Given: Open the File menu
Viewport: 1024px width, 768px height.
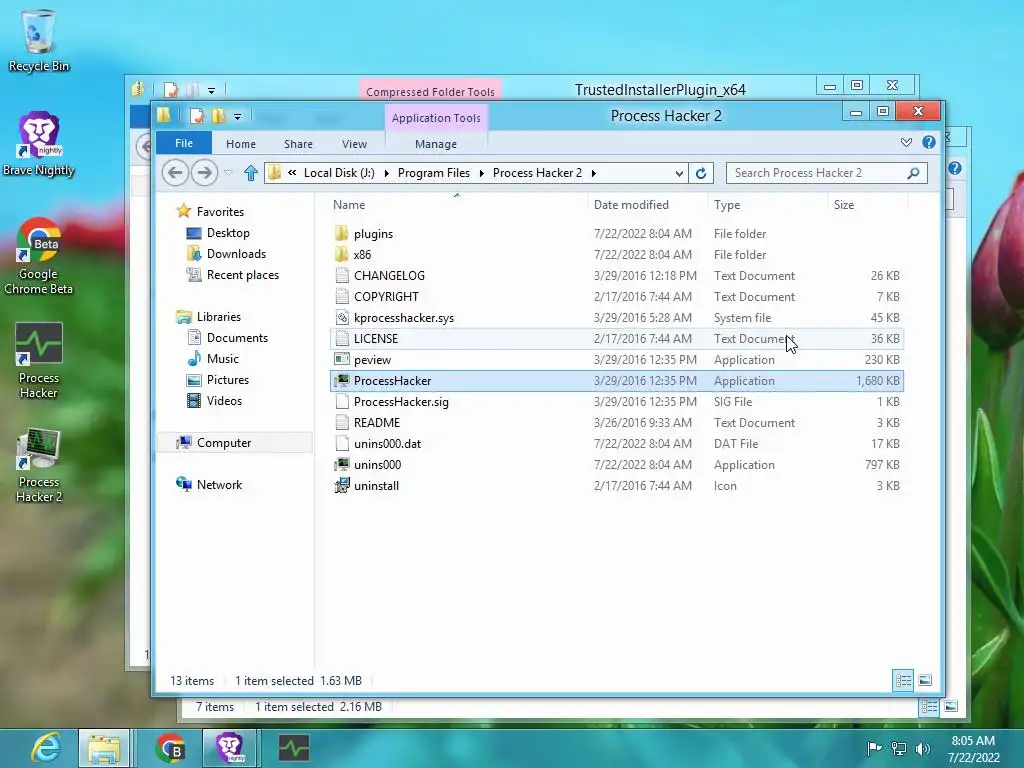Looking at the screenshot, I should pos(184,143).
